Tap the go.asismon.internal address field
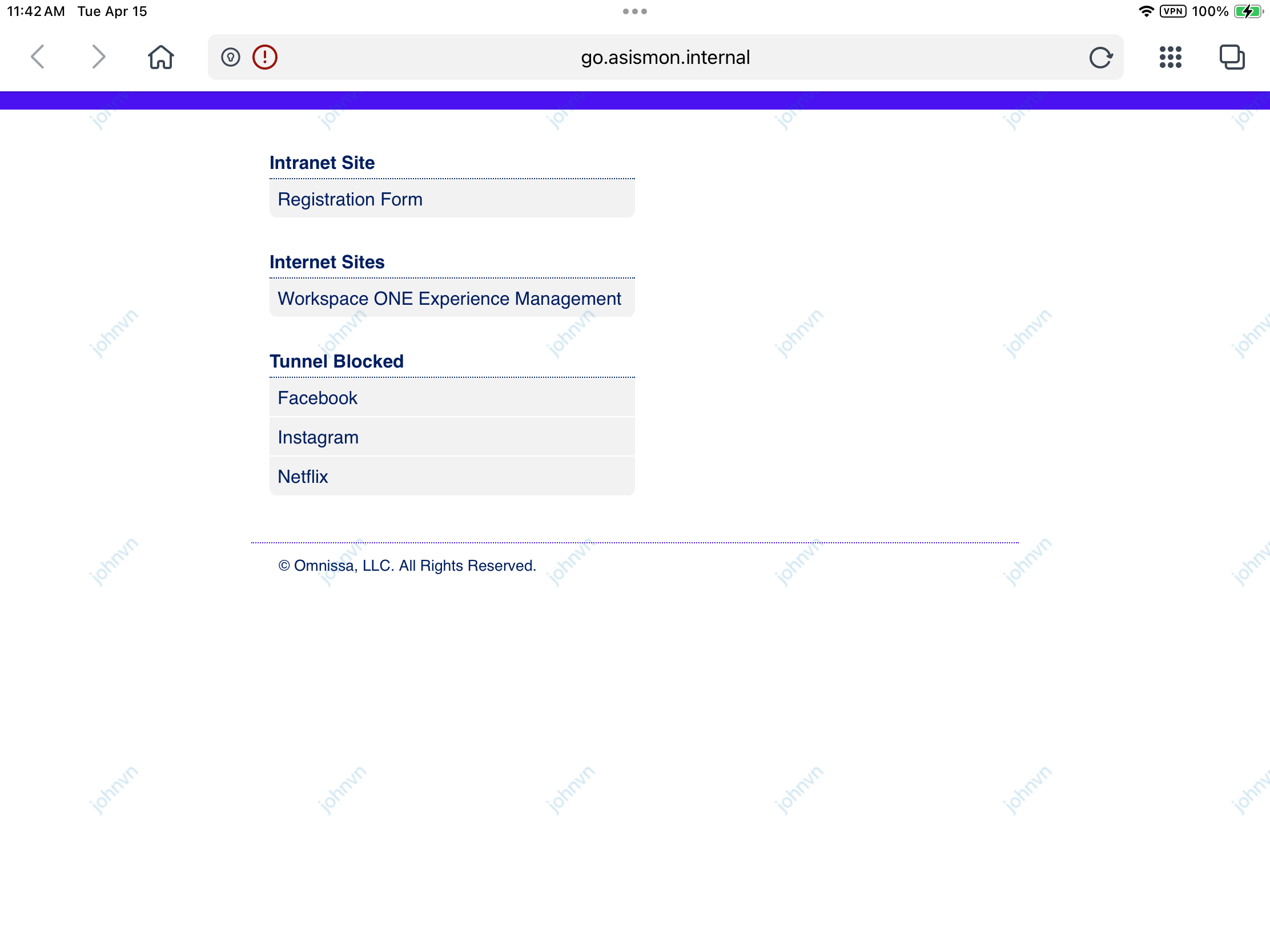This screenshot has width=1270, height=952. 665,57
